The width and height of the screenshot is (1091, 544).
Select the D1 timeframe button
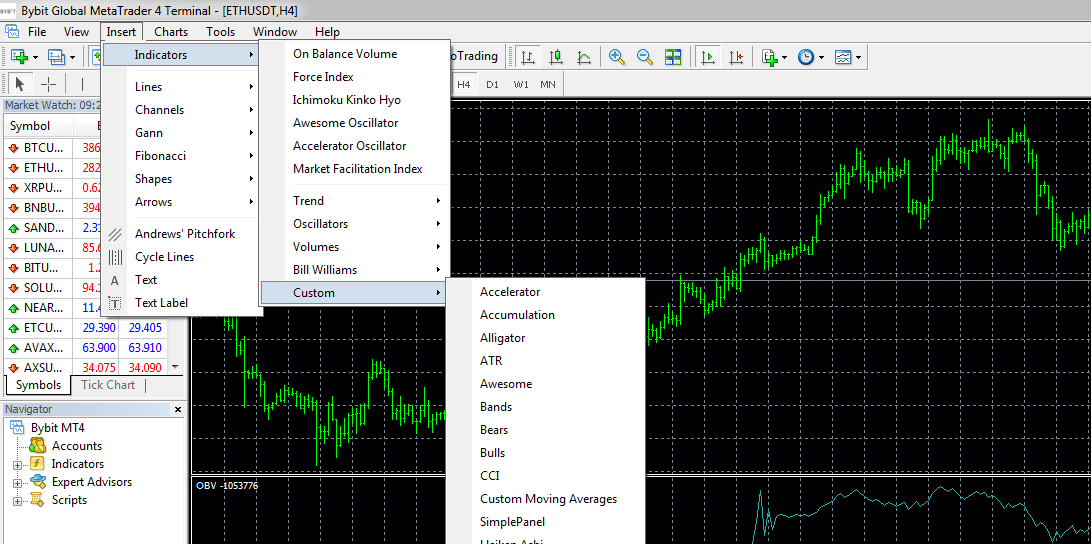(x=493, y=85)
